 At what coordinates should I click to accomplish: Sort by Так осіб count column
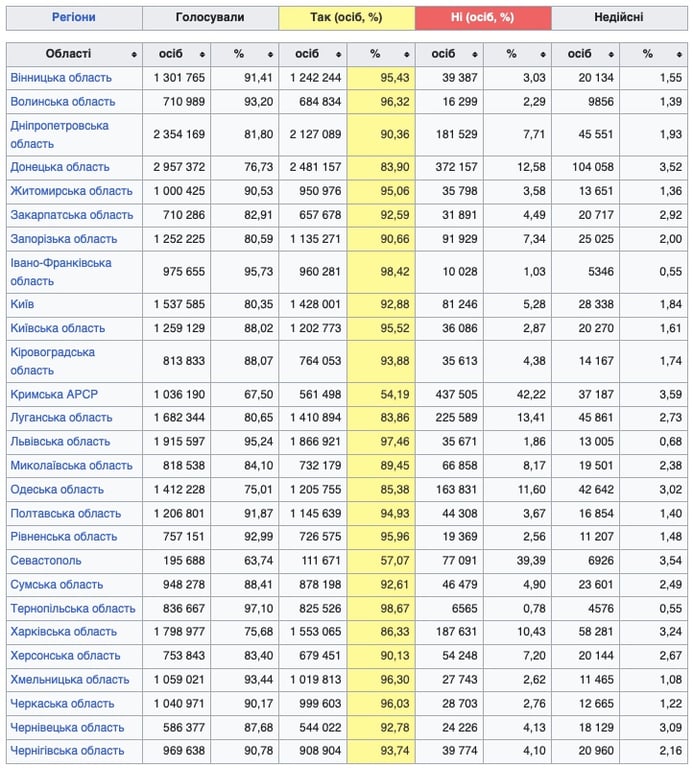pyautogui.click(x=339, y=54)
